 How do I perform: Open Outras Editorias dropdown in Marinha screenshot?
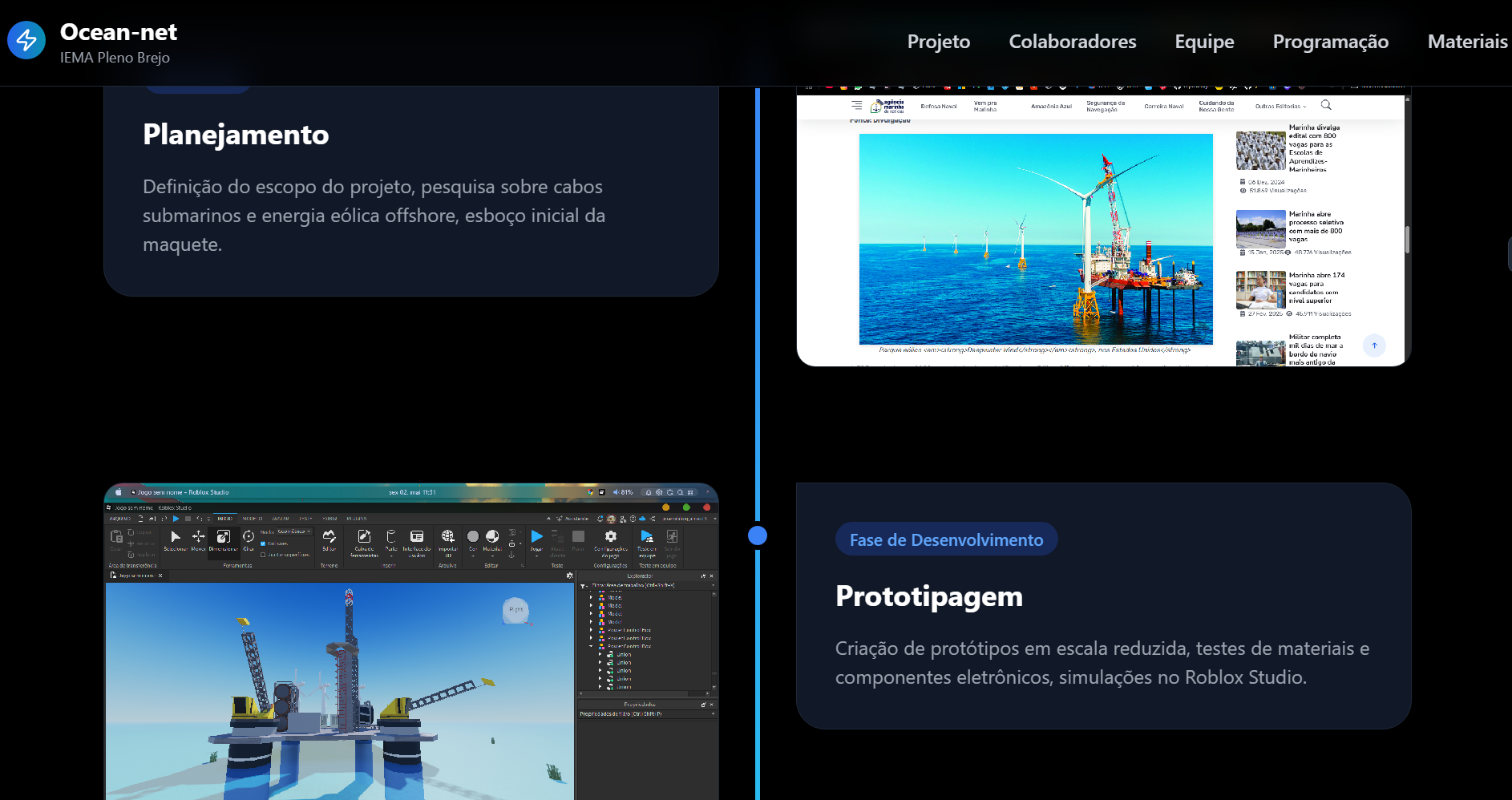(1280, 107)
